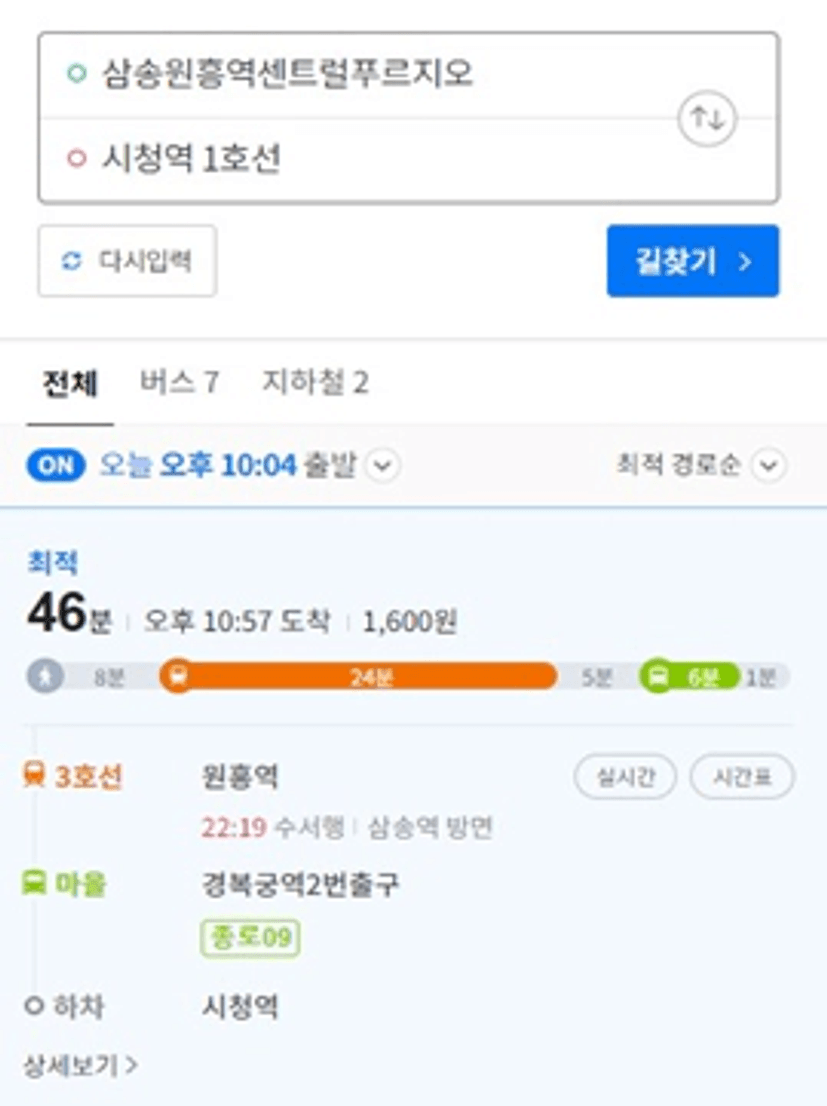Click the blue 길찾기 button

[693, 261]
